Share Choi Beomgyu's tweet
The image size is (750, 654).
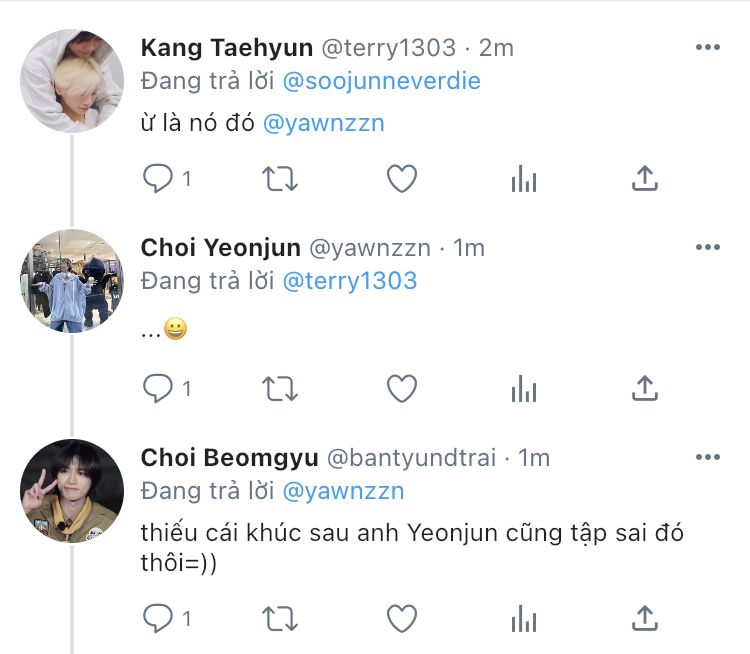click(645, 619)
